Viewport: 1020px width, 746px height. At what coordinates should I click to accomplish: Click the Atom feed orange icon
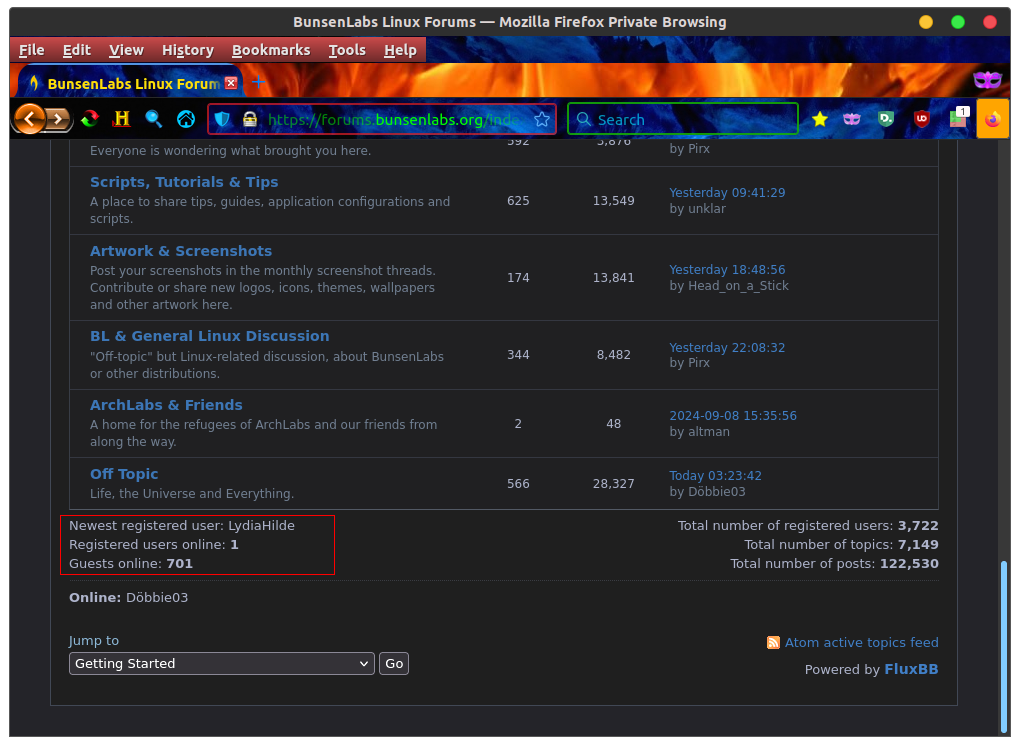click(773, 643)
